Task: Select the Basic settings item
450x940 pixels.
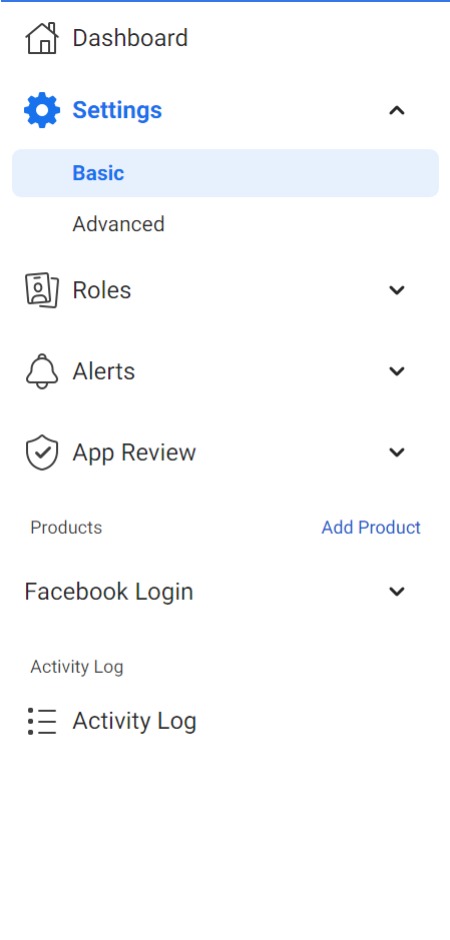Action: (225, 173)
